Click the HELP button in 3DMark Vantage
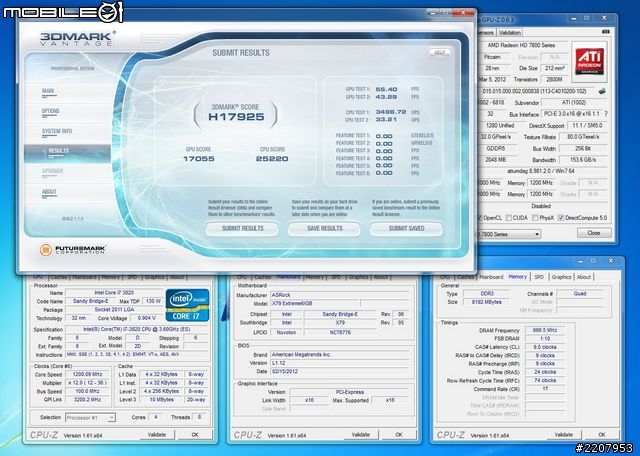The width and height of the screenshot is (640, 456). (440, 52)
